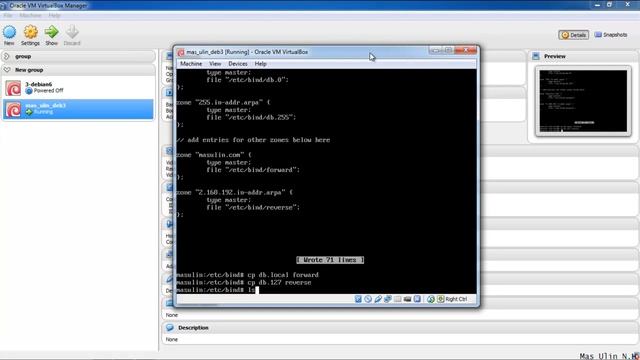
Task: Click the VM preview thumbnail
Action: 583,101
